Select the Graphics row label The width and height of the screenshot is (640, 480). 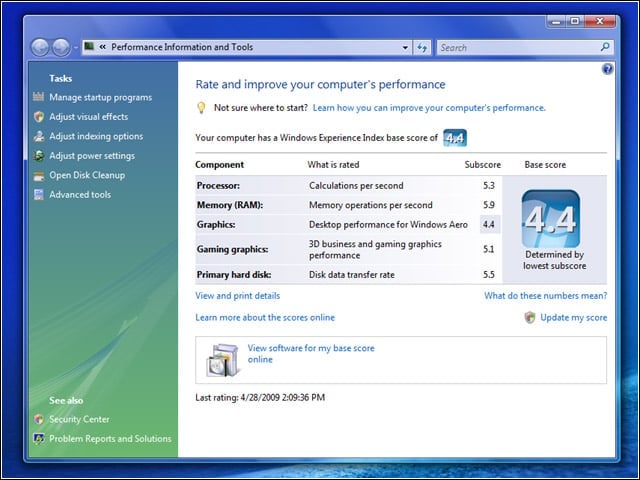coord(216,224)
